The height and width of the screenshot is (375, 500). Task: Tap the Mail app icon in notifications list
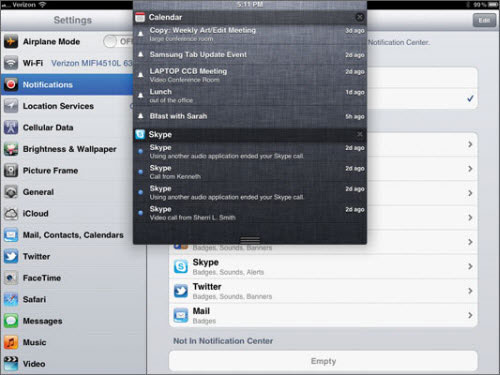pos(181,315)
